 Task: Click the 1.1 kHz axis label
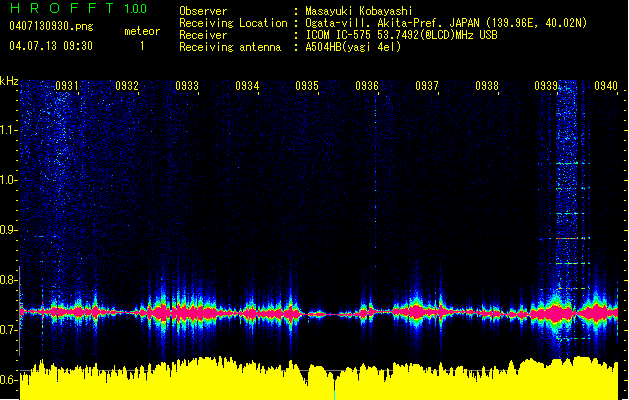click(9, 130)
